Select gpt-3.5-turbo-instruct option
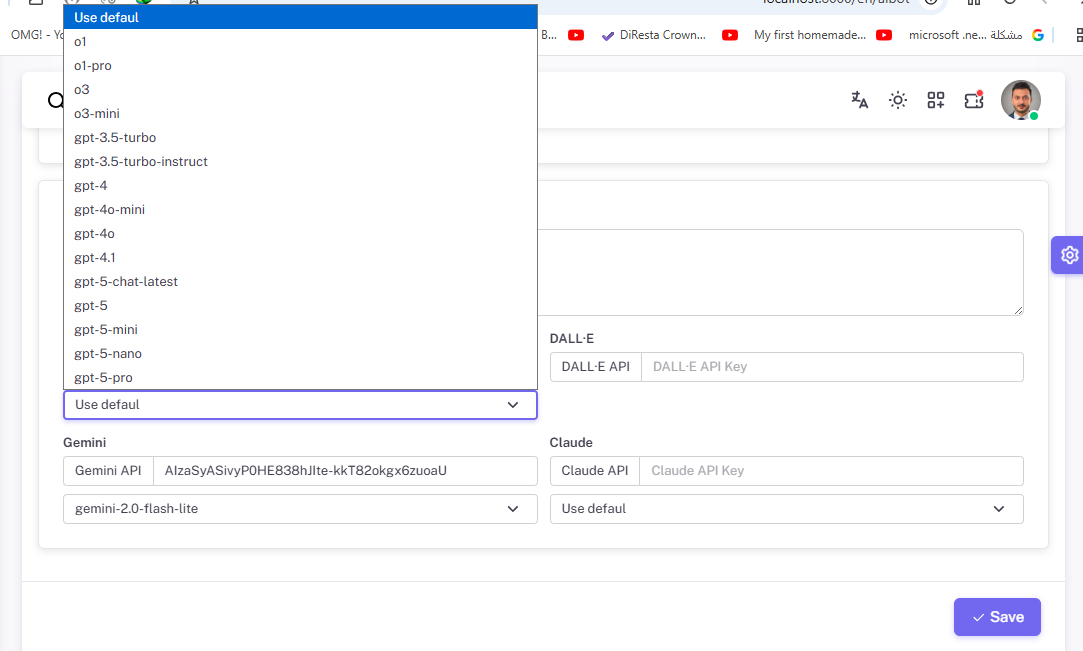Screen dimensions: 1083x651 click(141, 162)
